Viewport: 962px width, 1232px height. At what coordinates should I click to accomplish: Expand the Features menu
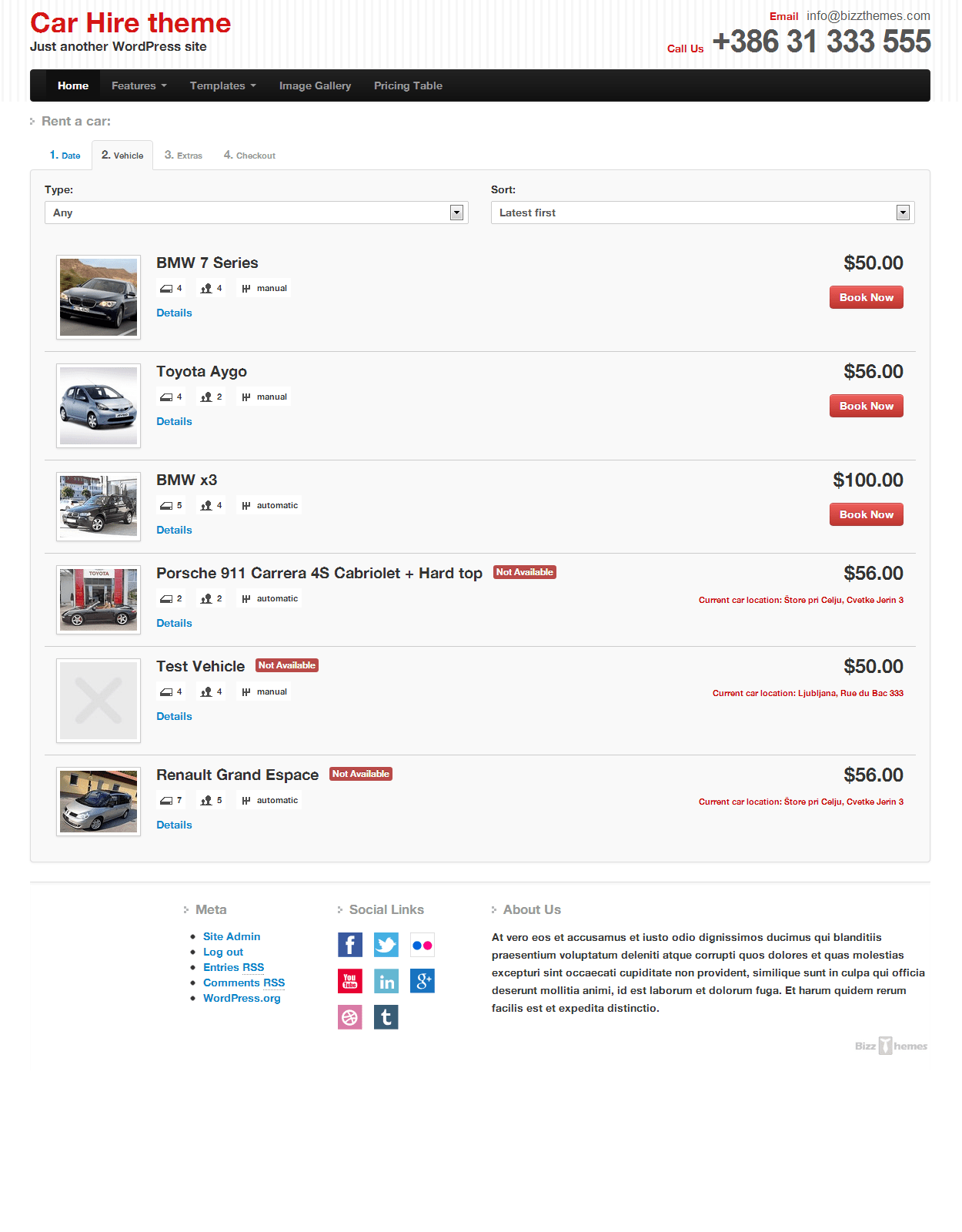tap(139, 85)
